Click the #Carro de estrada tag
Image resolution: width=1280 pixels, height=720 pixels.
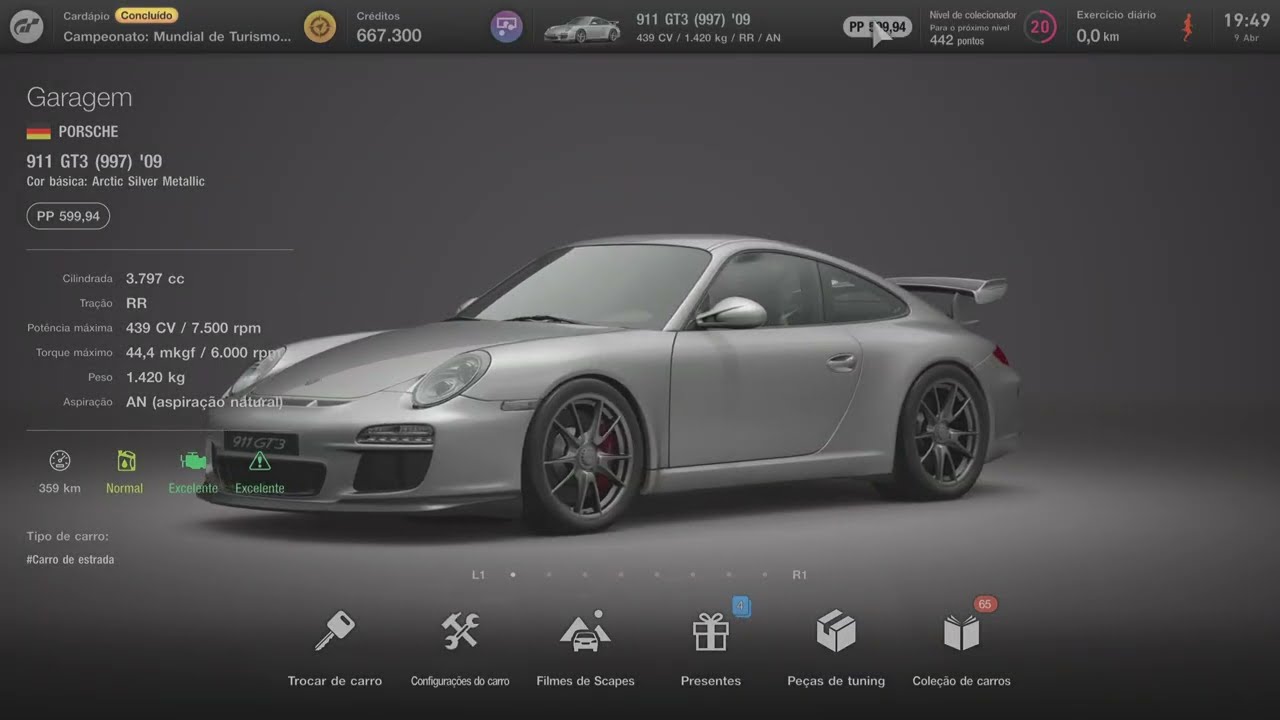[x=70, y=560]
